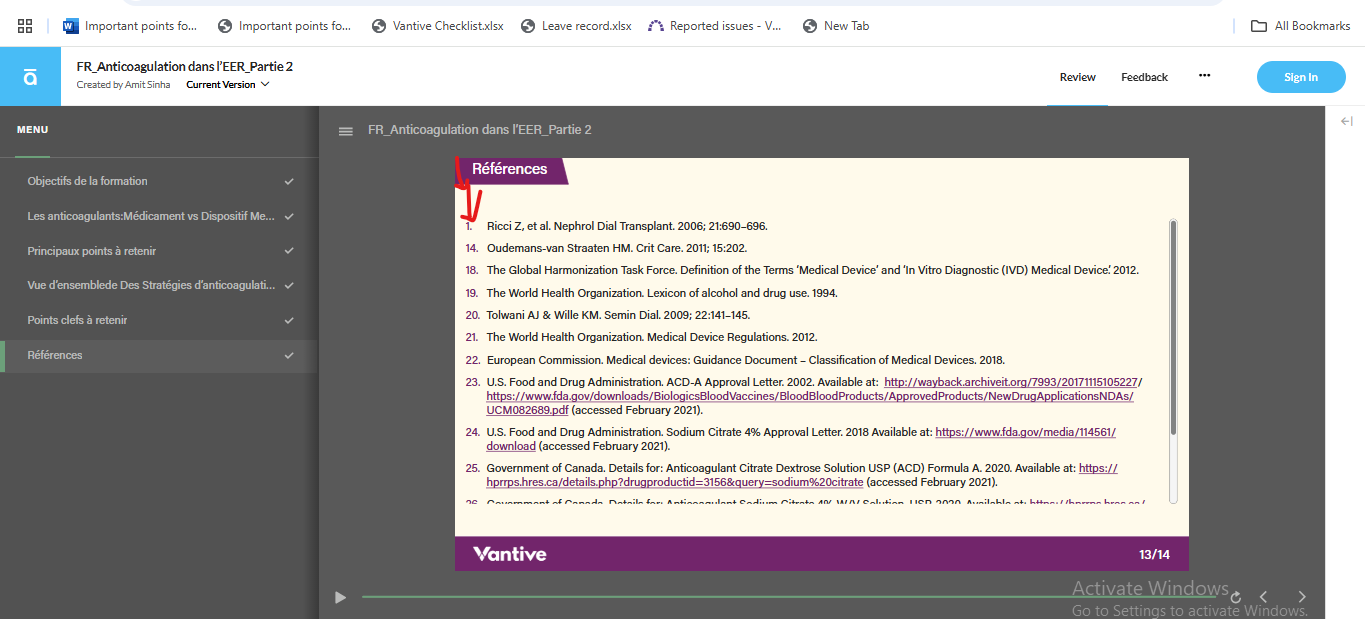
Task: Toggle the course hamburger menu icon
Action: click(x=346, y=131)
